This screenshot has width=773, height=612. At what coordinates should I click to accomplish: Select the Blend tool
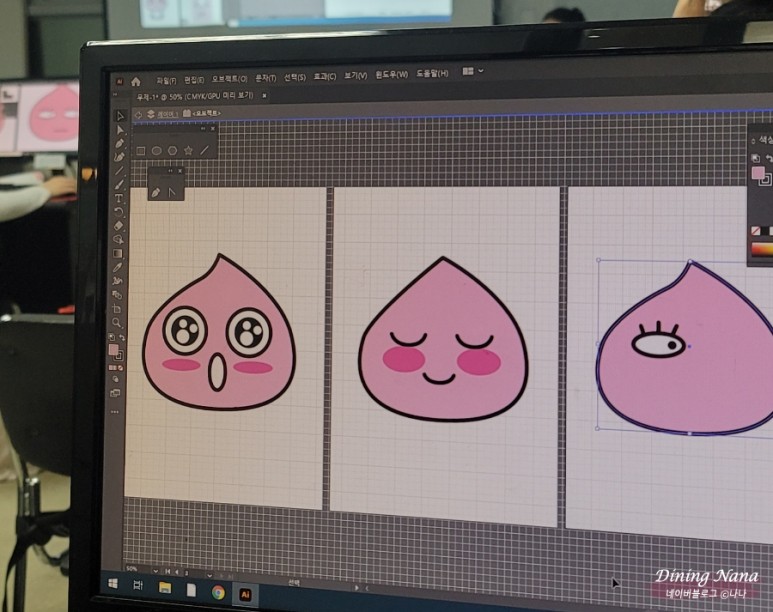point(117,295)
